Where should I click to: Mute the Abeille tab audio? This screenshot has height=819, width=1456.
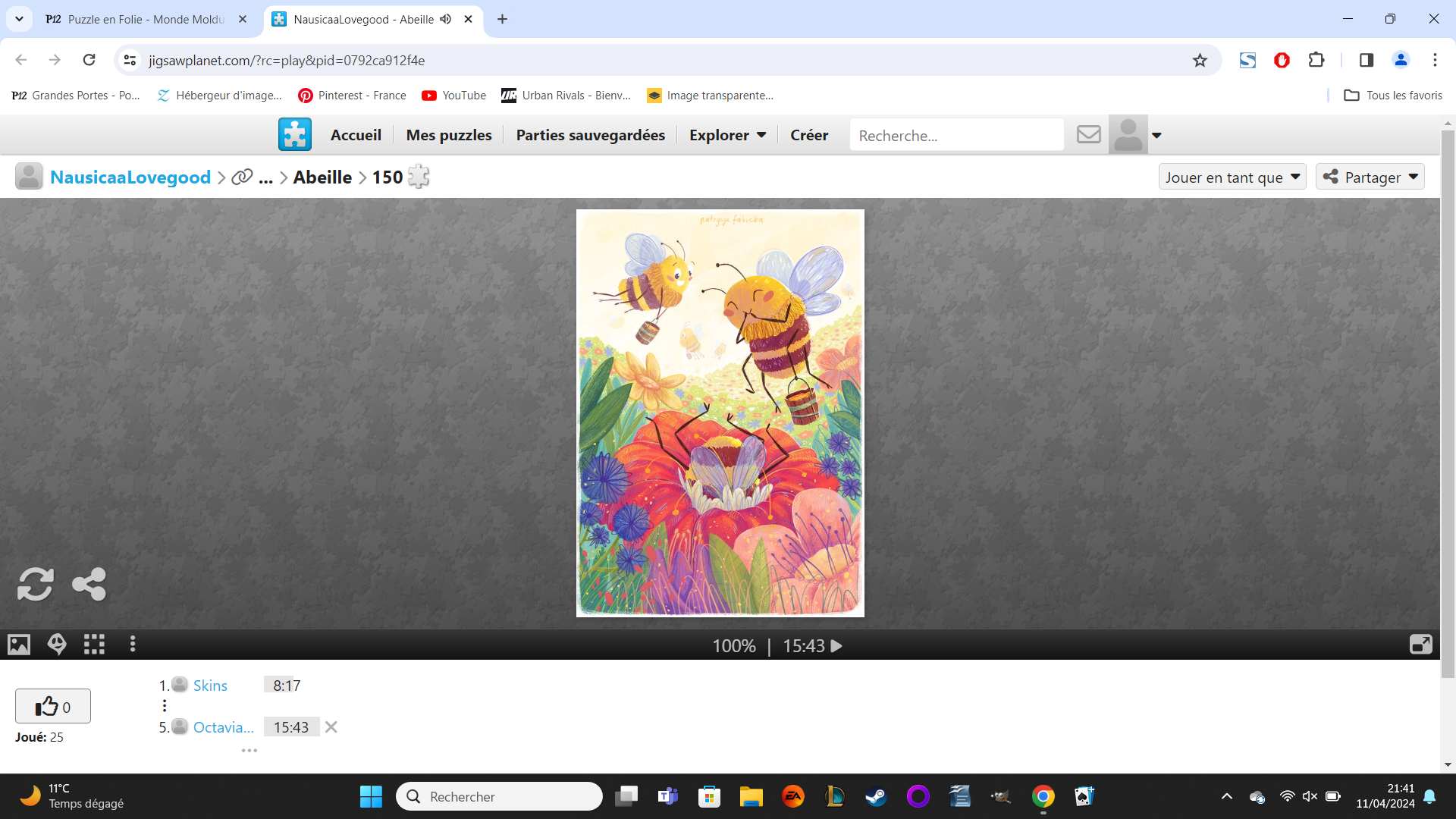[446, 19]
